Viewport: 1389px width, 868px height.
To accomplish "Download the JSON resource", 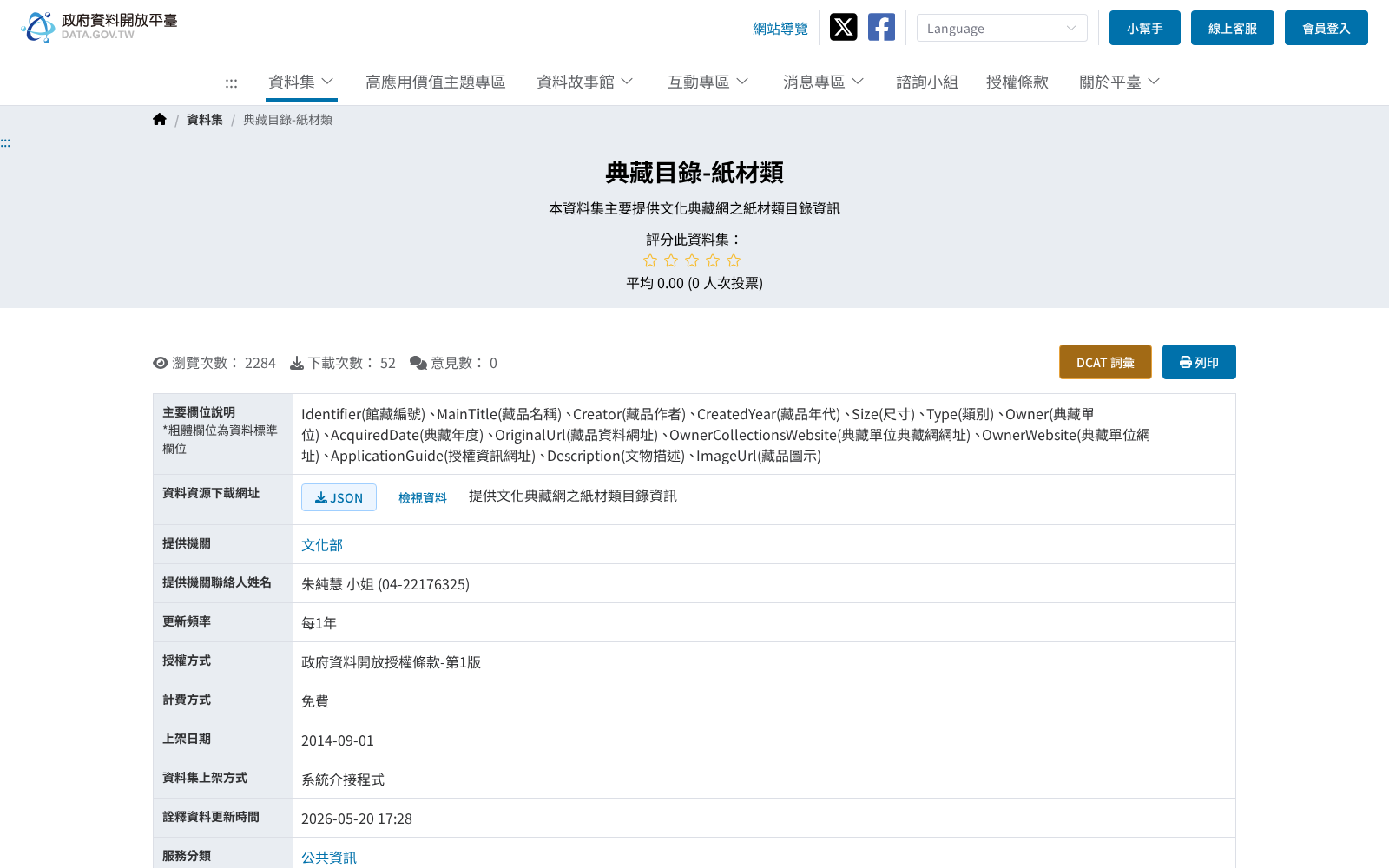I will [x=339, y=497].
